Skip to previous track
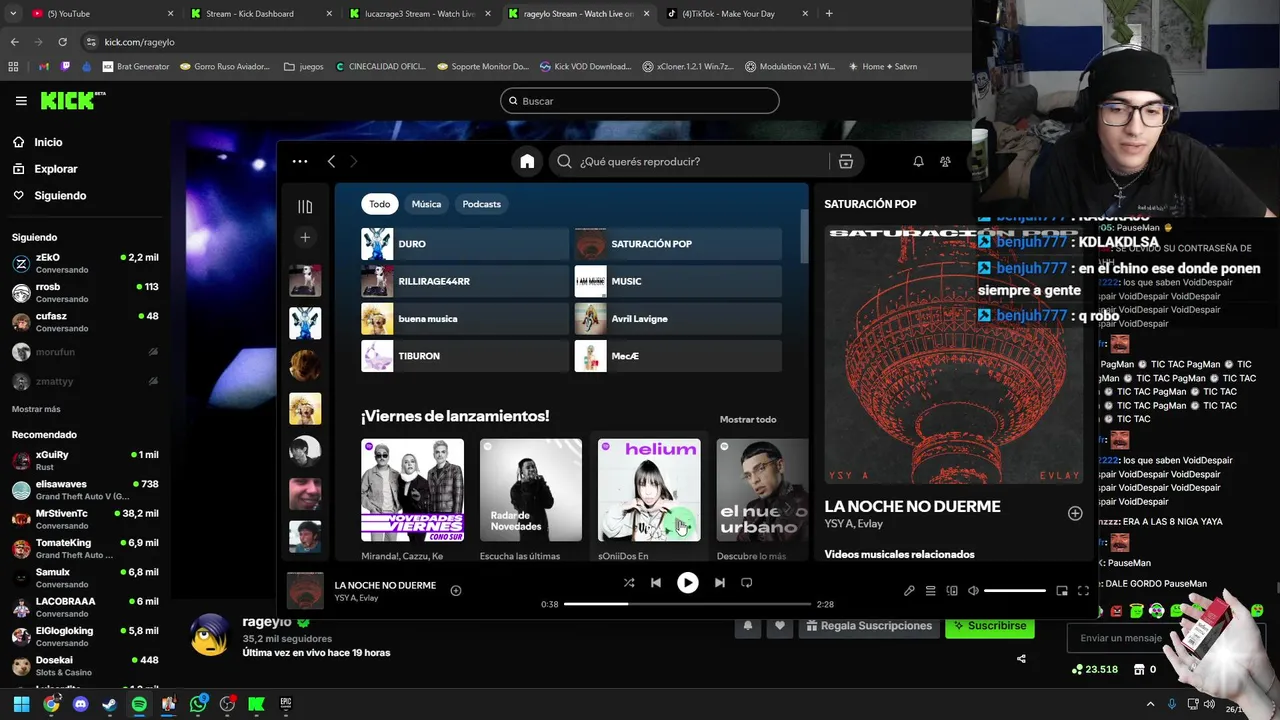The image size is (1280, 720). click(x=656, y=582)
